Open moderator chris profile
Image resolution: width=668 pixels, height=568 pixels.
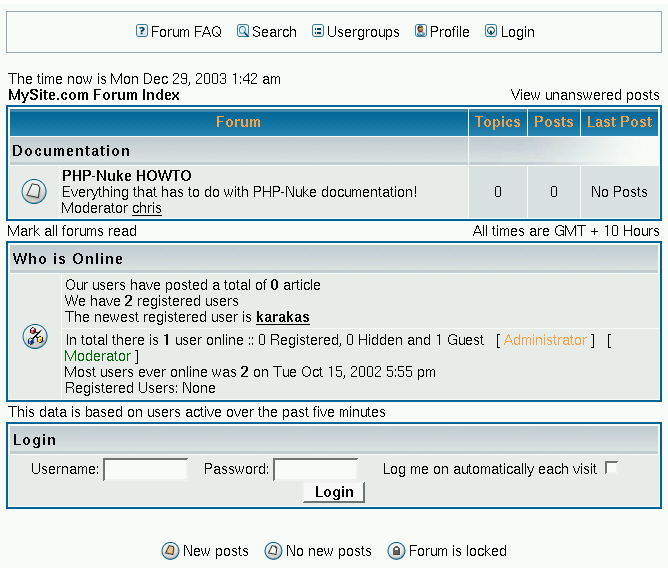(x=147, y=208)
